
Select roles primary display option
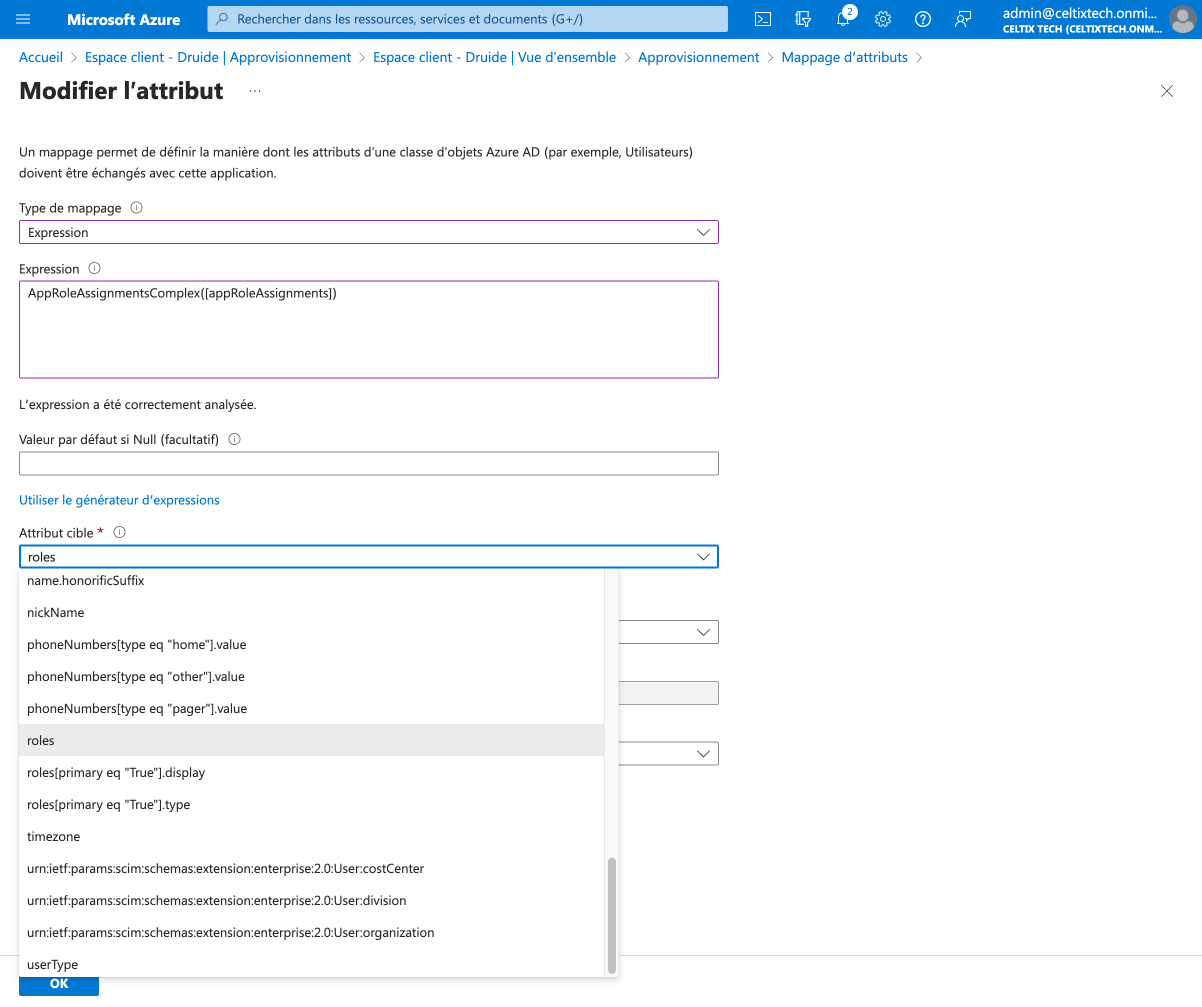[x=312, y=773]
